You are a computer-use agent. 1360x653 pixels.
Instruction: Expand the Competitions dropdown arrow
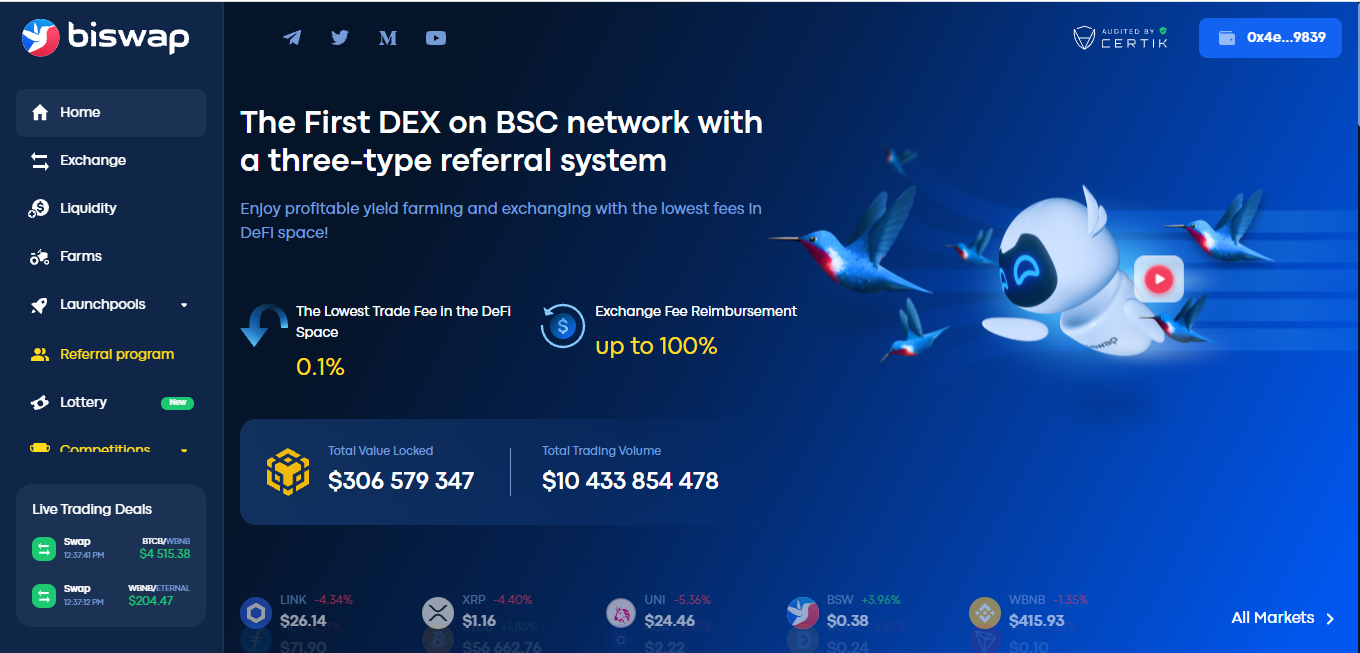(x=184, y=450)
